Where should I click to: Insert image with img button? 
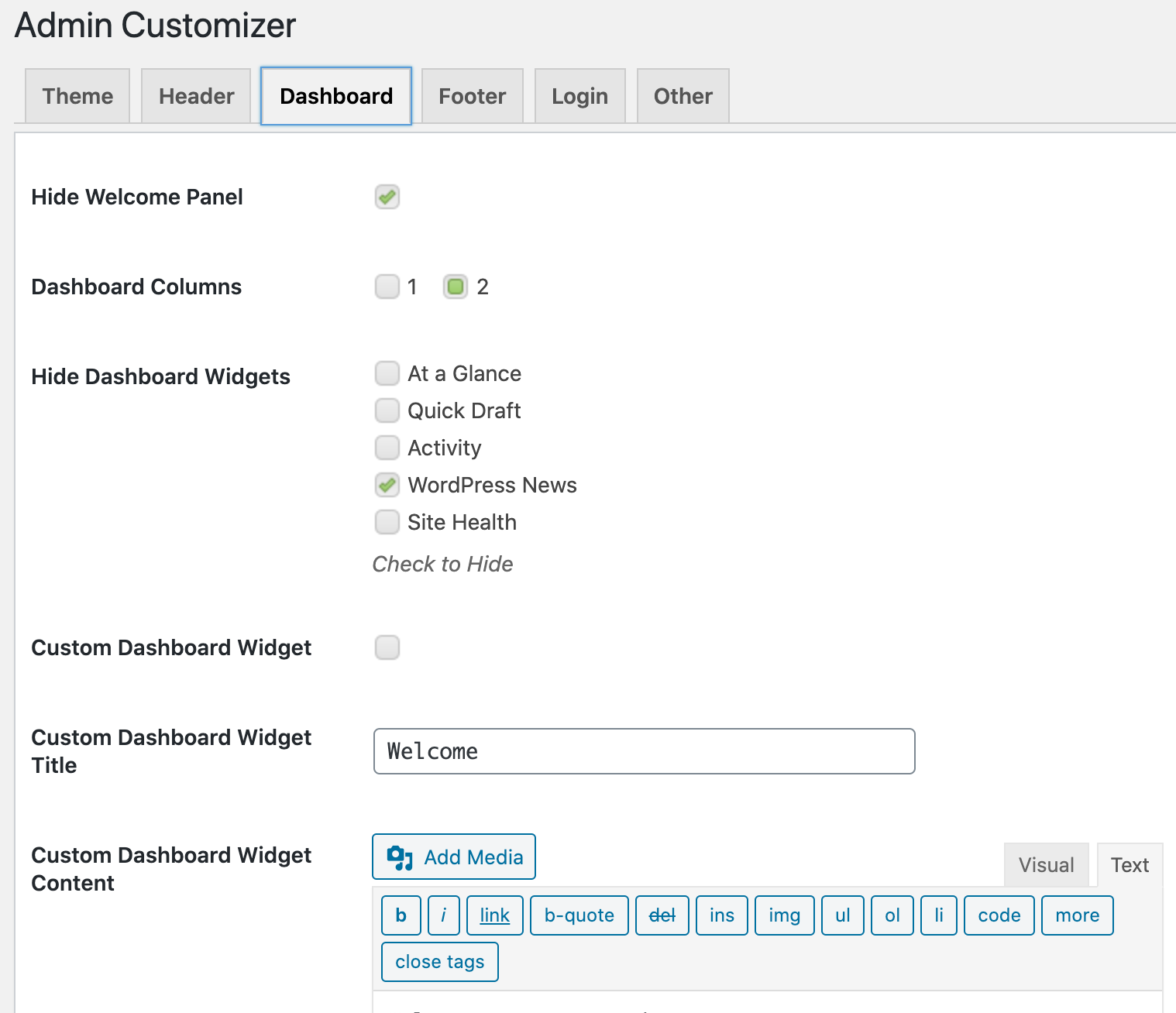pos(785,915)
